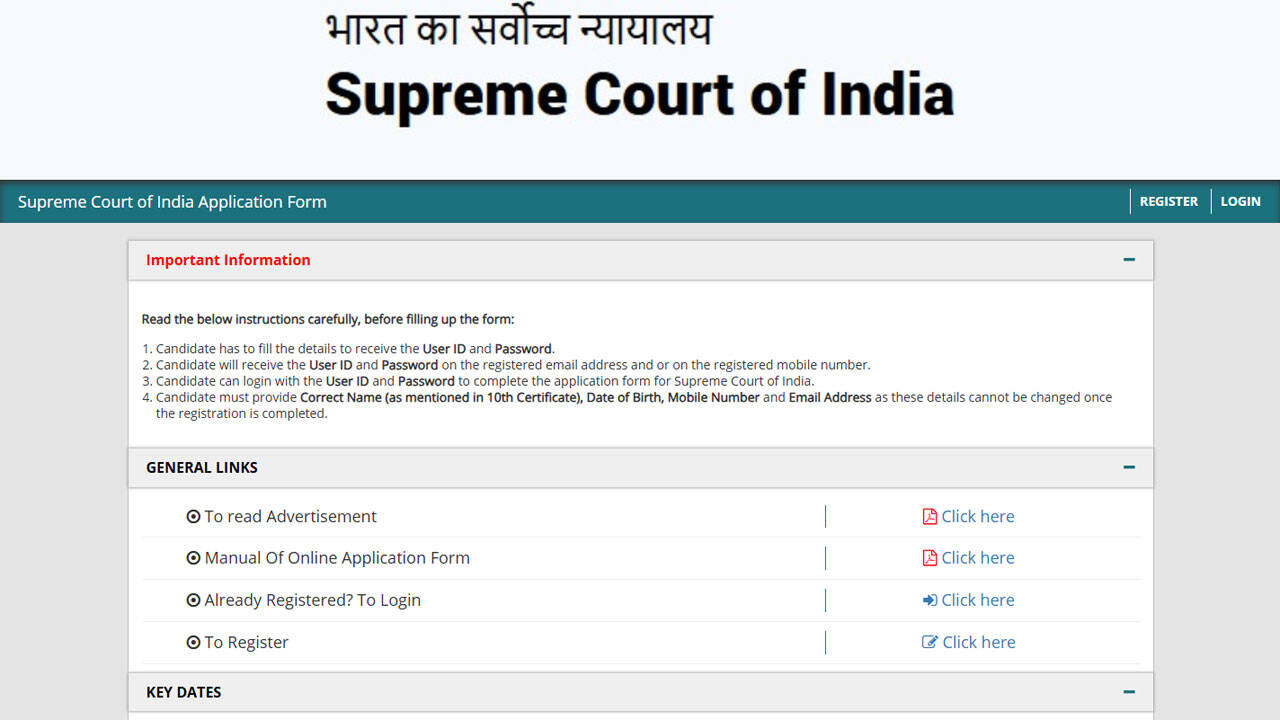This screenshot has width=1280, height=720.
Task: Click the PDF icon beside To read Advertisement
Action: pyautogui.click(x=930, y=516)
